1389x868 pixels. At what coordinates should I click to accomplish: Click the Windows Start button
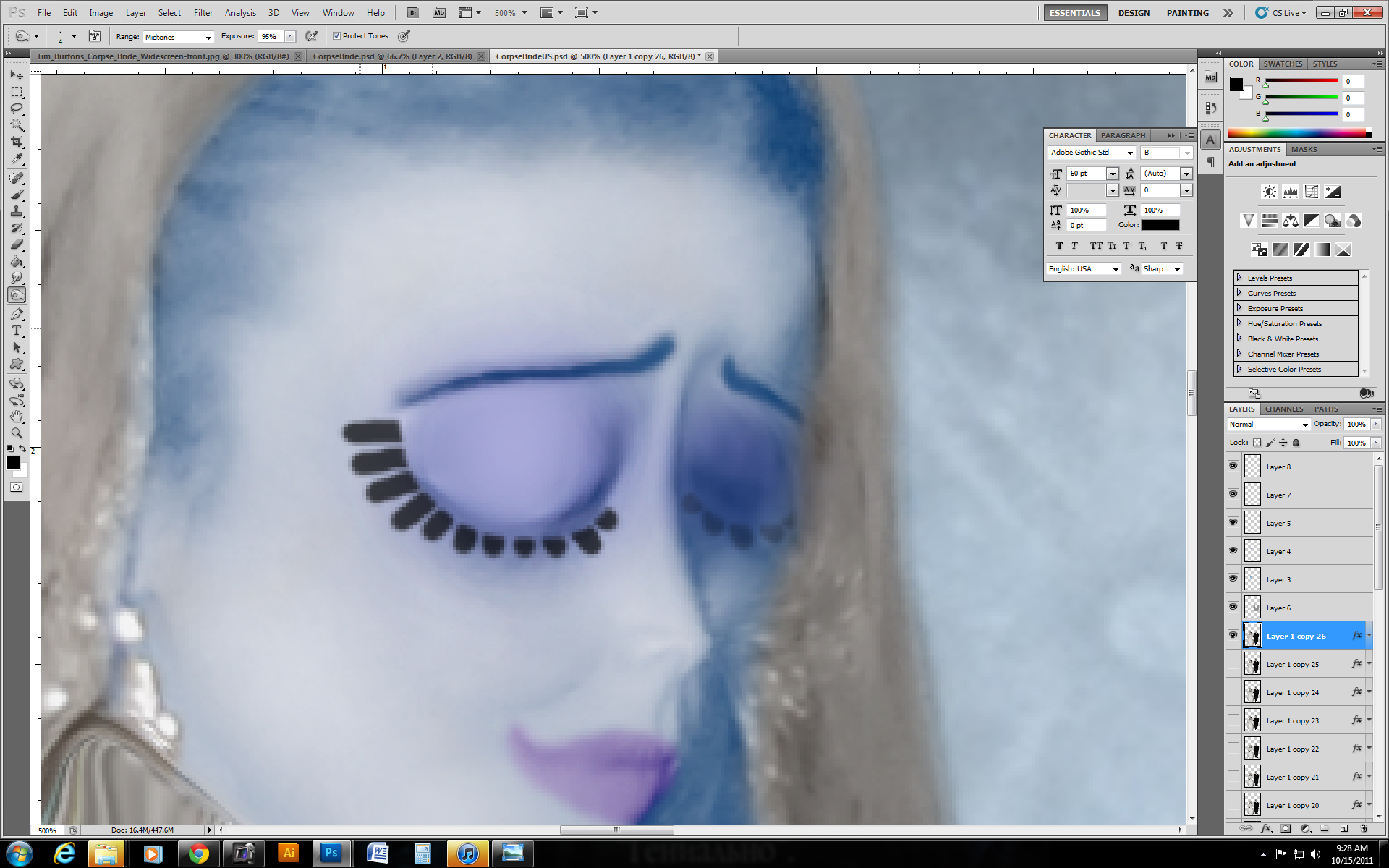coord(20,854)
